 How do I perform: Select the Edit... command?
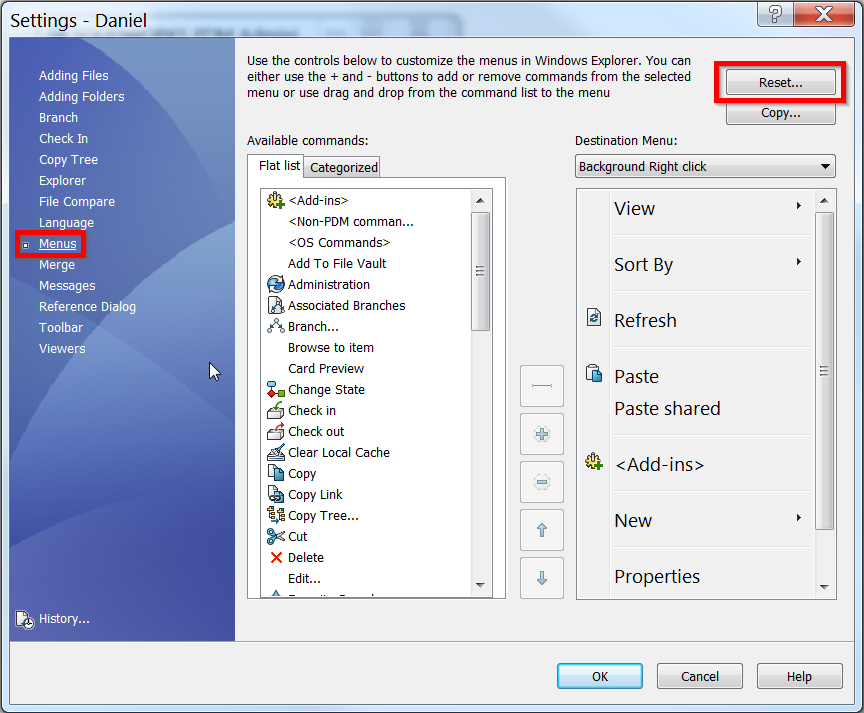pyautogui.click(x=304, y=578)
